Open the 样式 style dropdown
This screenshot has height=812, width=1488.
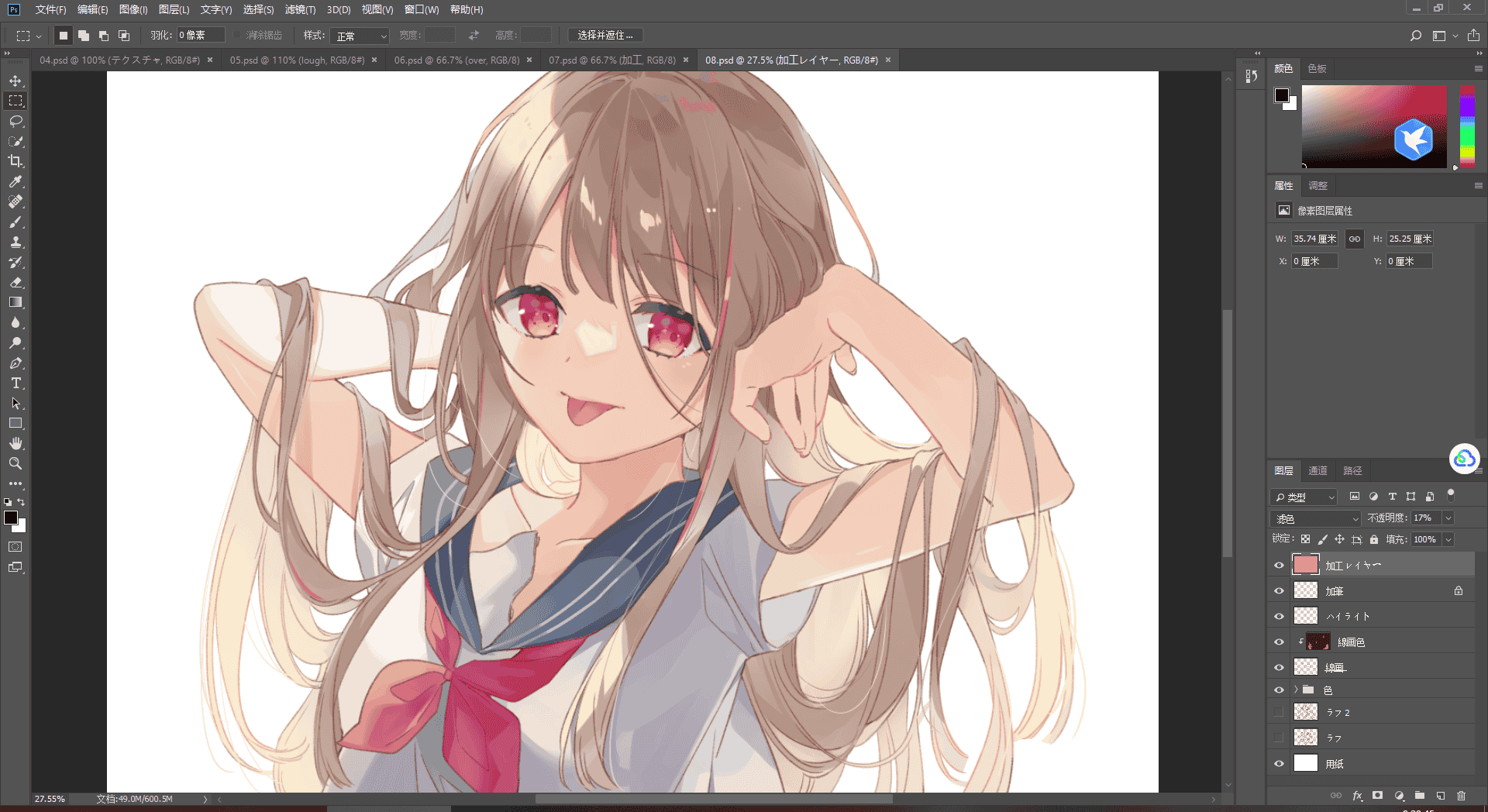click(x=360, y=36)
